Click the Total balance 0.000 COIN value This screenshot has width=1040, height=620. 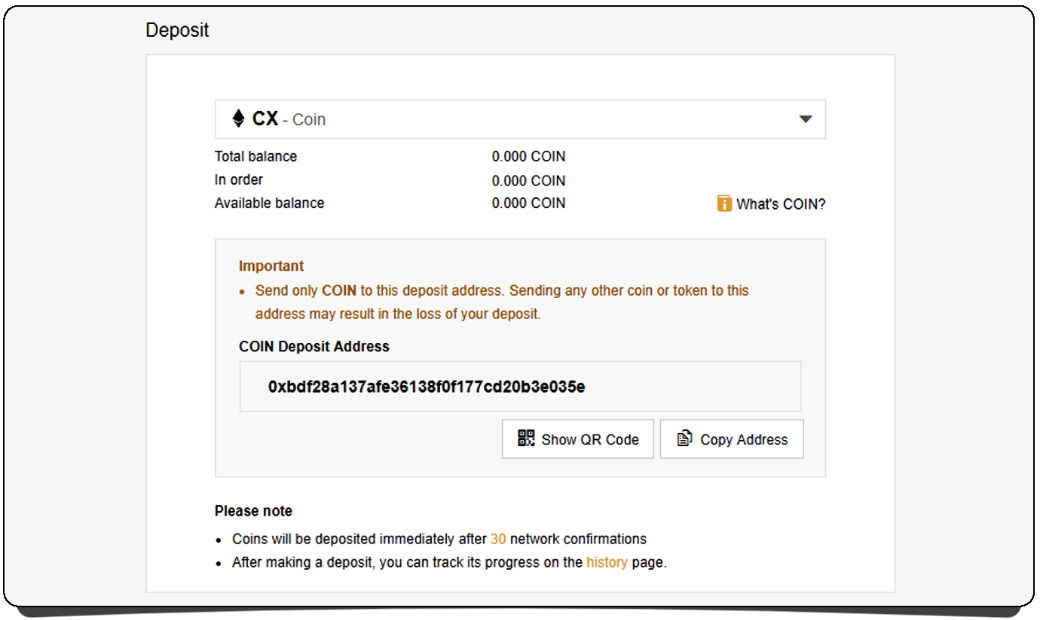[x=528, y=157]
